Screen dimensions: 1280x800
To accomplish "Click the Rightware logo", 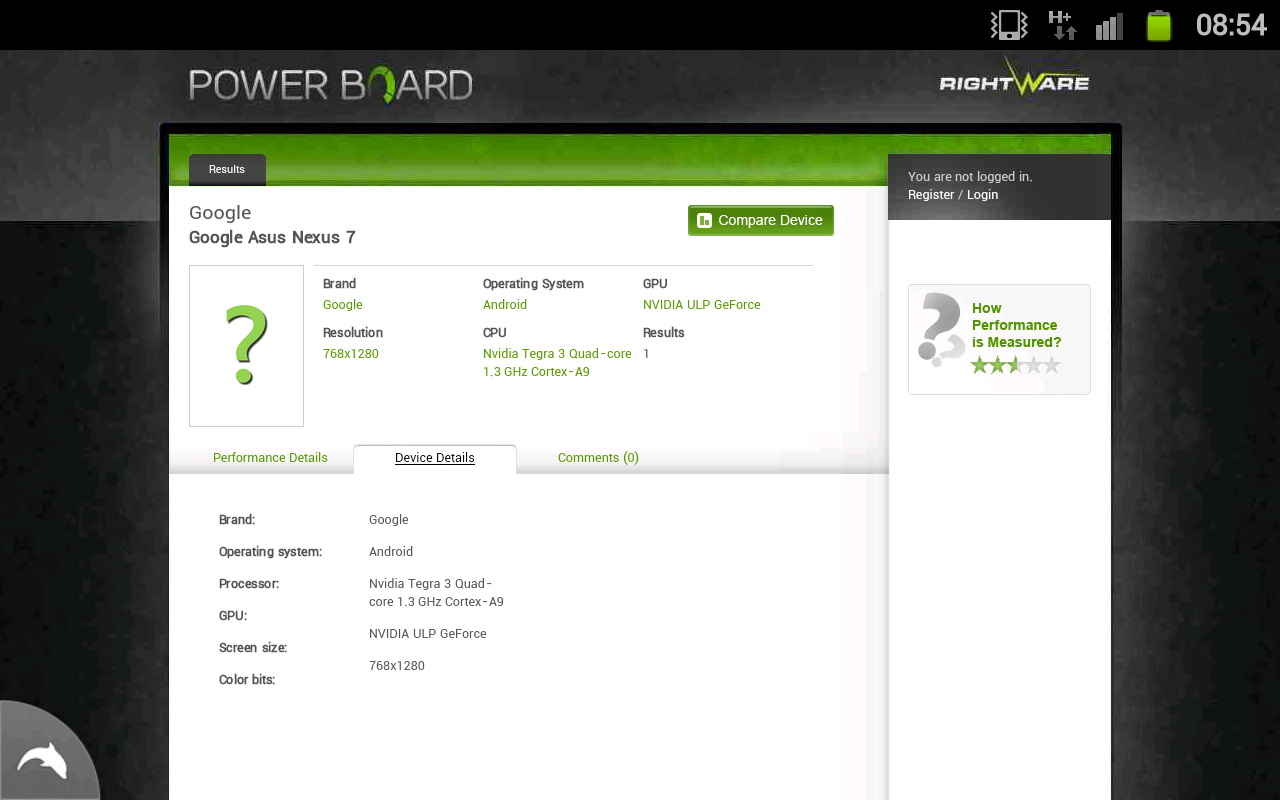I will (x=1014, y=80).
